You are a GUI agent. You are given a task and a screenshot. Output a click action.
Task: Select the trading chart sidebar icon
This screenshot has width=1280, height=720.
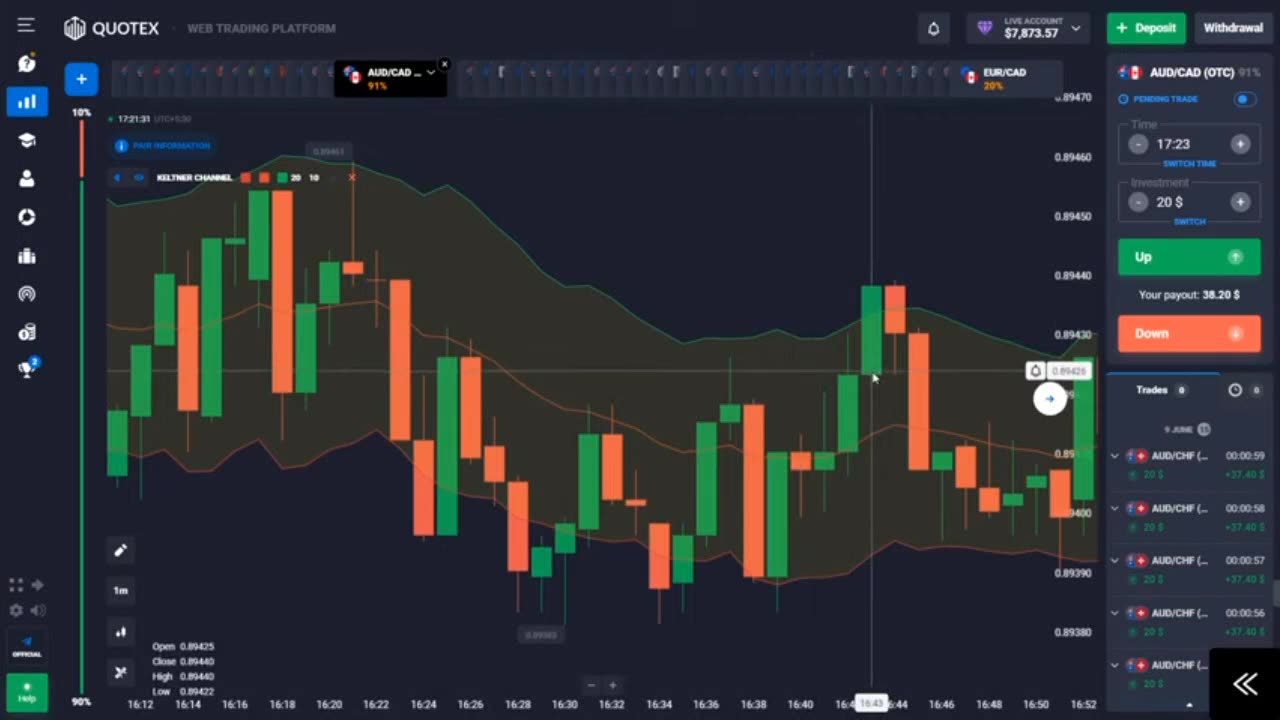coord(27,101)
